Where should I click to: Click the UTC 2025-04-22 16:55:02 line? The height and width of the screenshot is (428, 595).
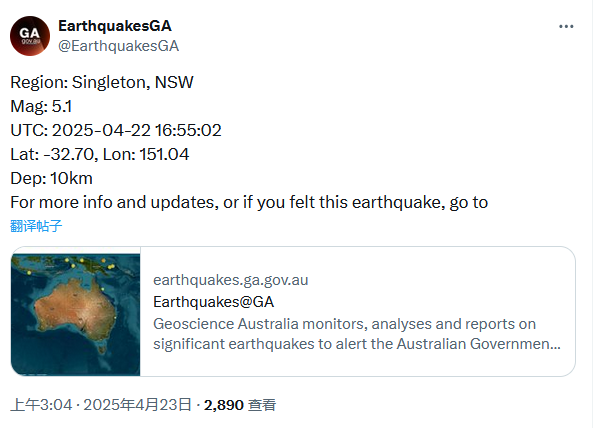click(x=116, y=131)
